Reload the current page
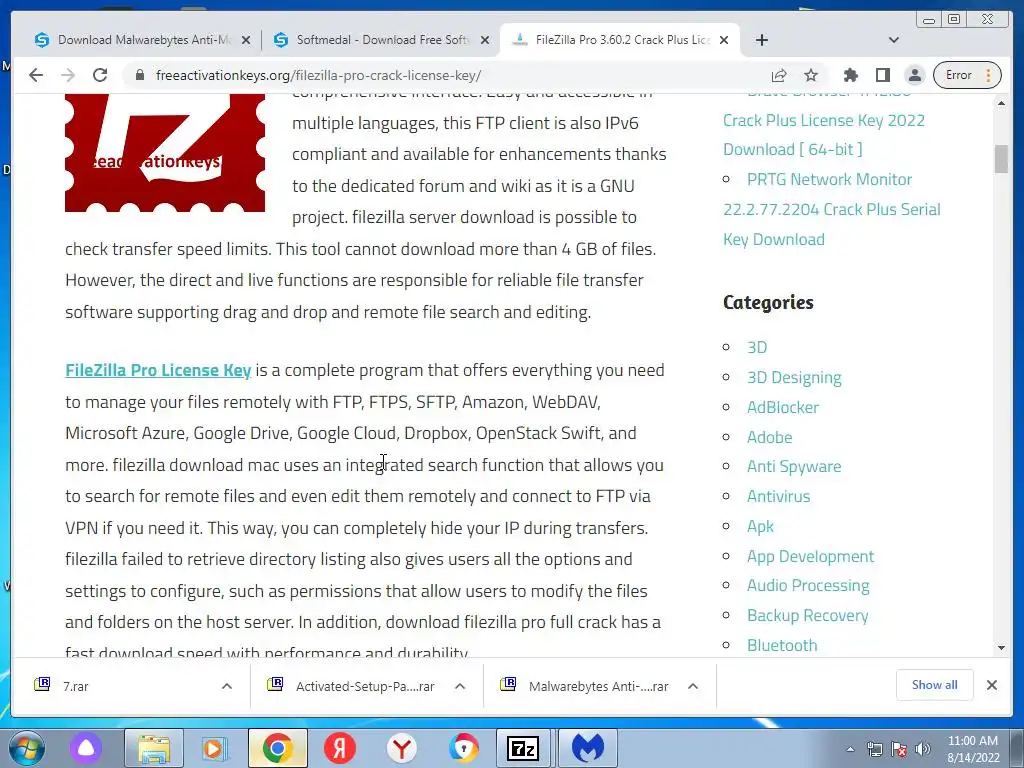The width and height of the screenshot is (1024, 768). (99, 75)
